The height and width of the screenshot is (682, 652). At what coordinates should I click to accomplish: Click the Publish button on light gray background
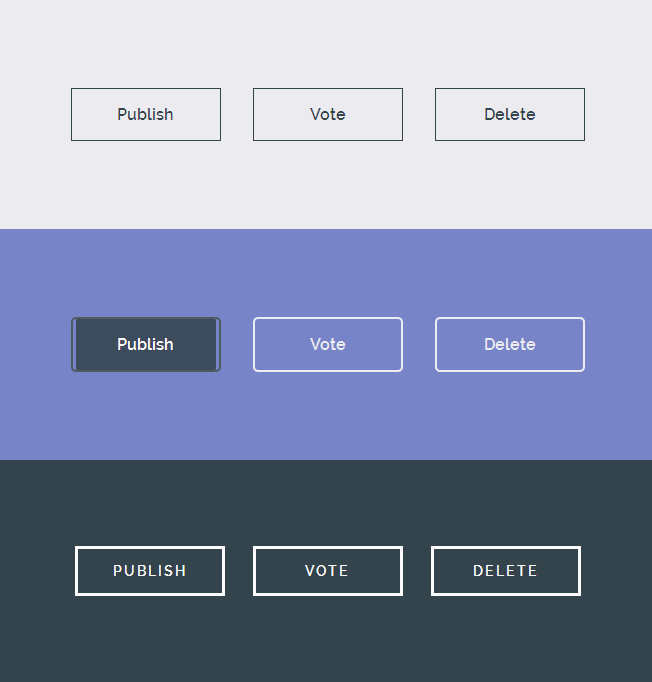tap(146, 114)
